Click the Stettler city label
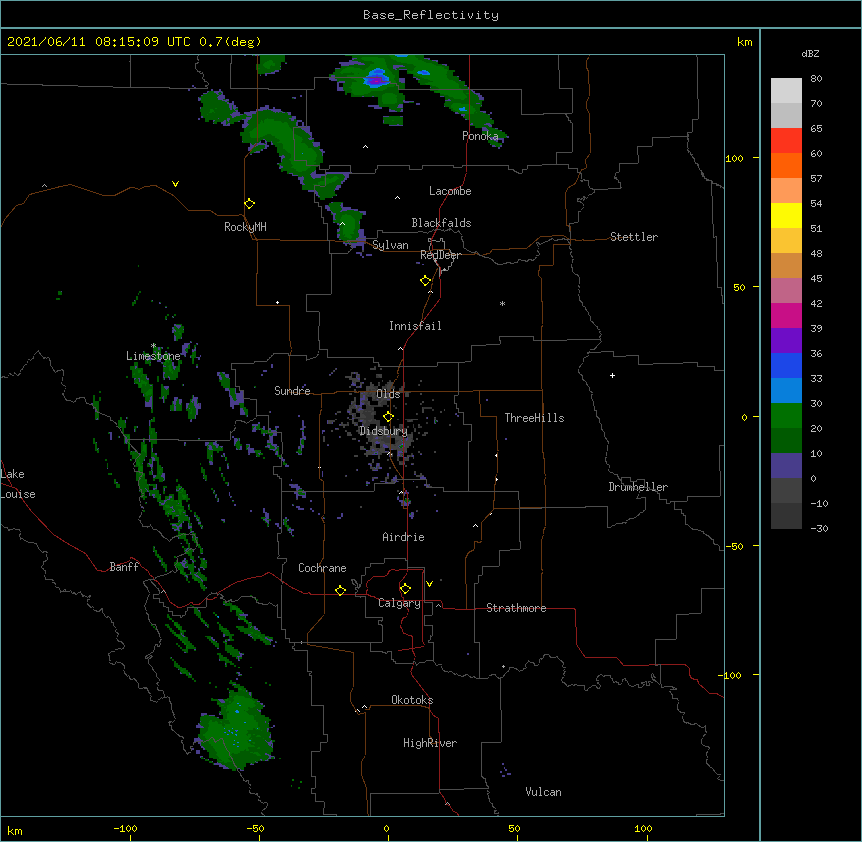This screenshot has height=842, width=862. point(634,237)
